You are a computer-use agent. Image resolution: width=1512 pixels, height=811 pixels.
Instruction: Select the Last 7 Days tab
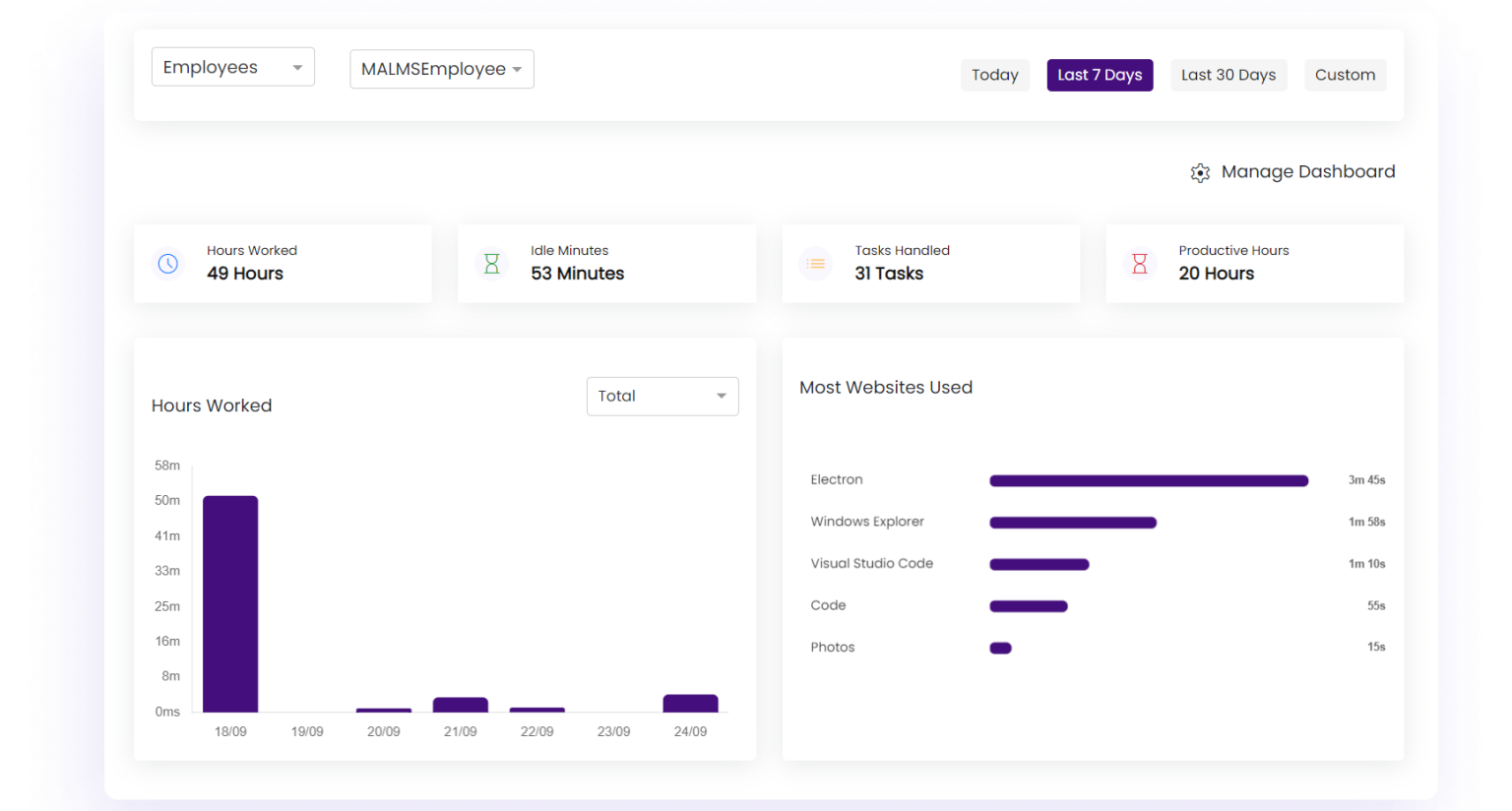pos(1100,75)
